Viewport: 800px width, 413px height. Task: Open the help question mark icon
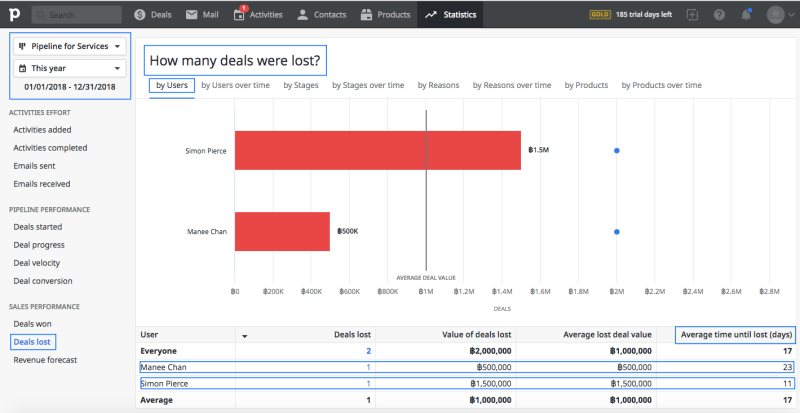[x=719, y=15]
